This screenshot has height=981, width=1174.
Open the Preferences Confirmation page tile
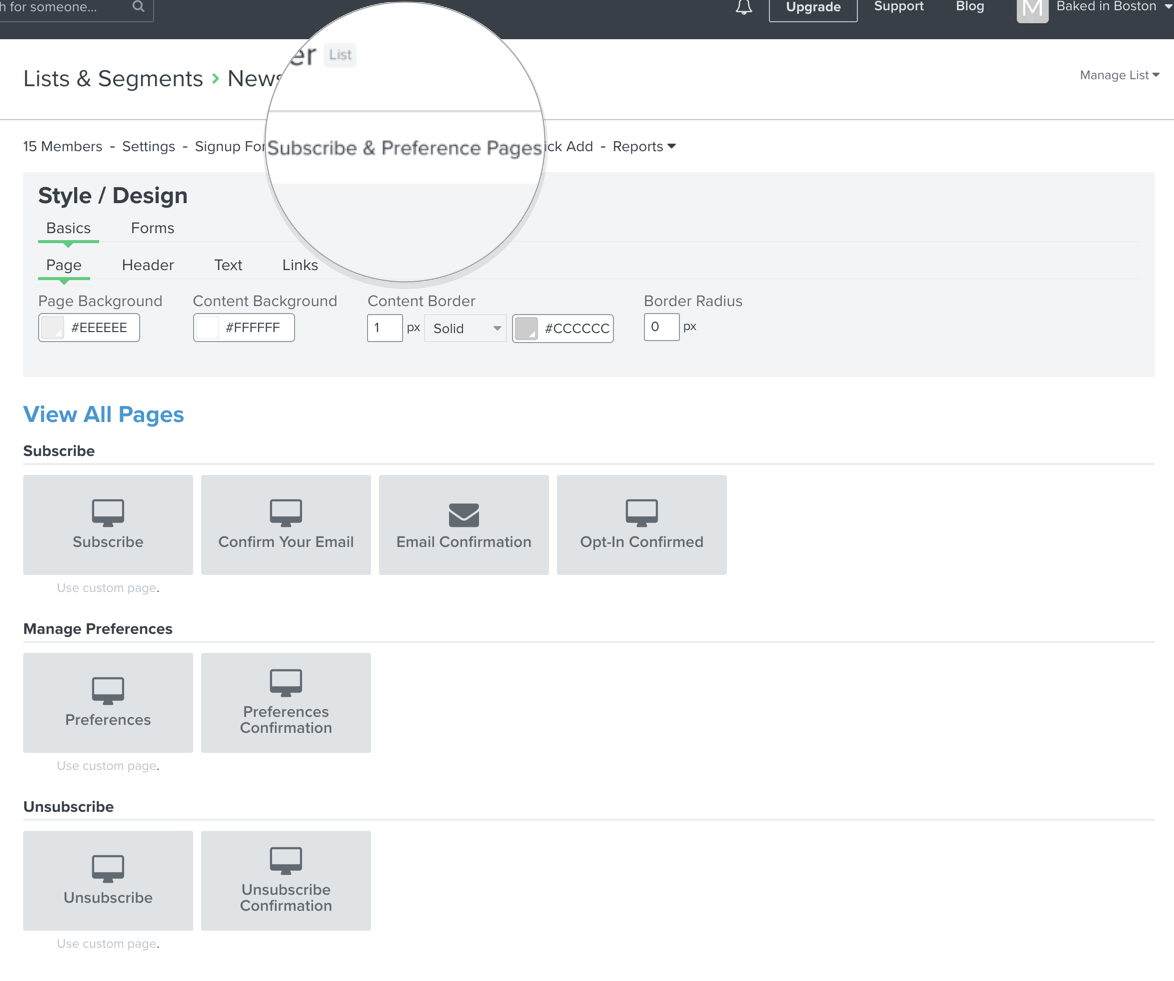[286, 702]
